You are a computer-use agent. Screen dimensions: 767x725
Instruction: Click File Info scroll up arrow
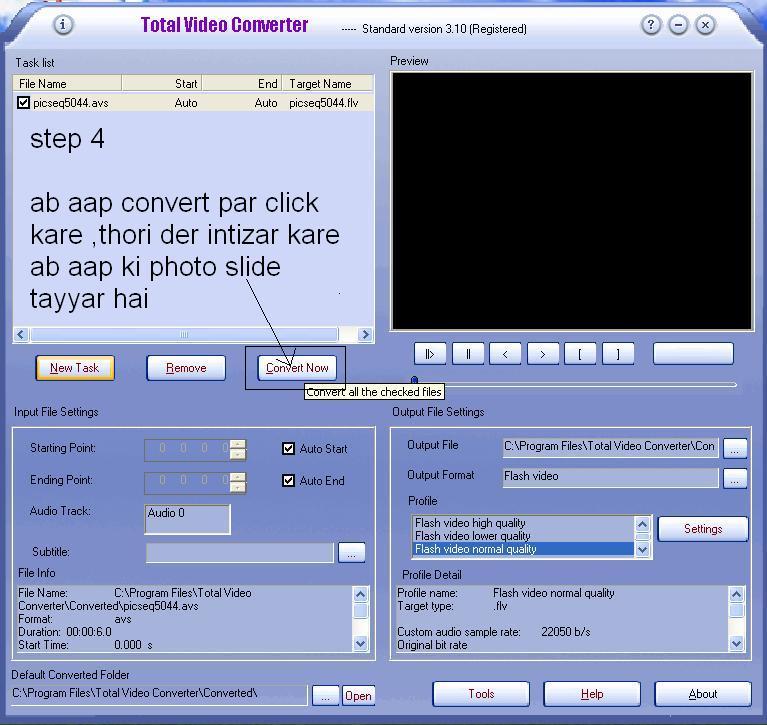tap(361, 594)
